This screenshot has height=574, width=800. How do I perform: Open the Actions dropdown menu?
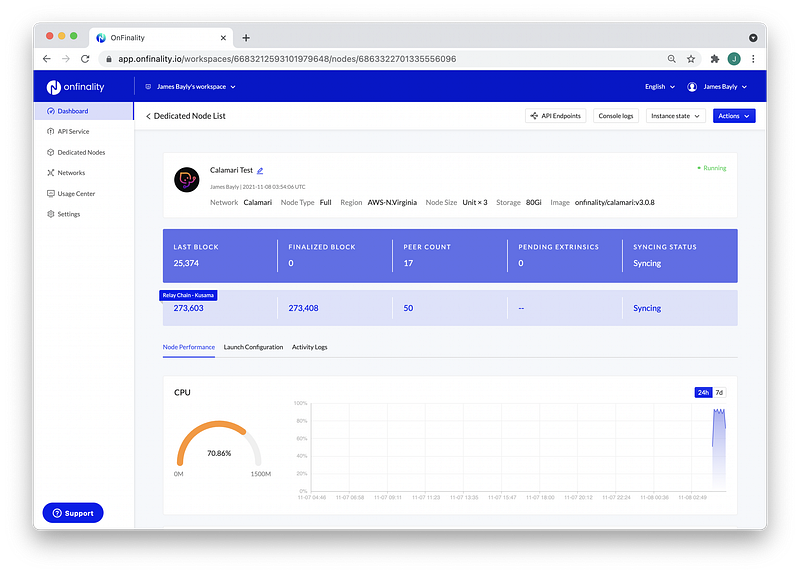(734, 116)
